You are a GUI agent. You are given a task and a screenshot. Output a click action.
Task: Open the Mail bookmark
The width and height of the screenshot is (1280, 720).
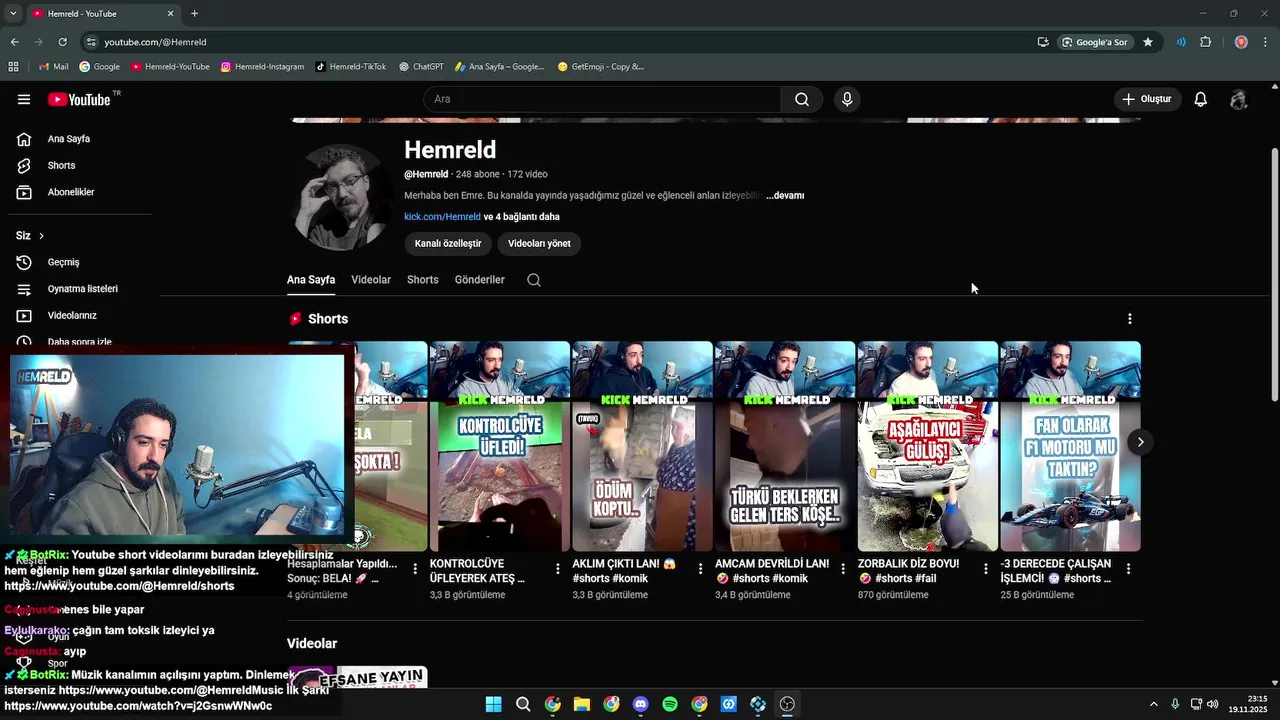click(53, 67)
